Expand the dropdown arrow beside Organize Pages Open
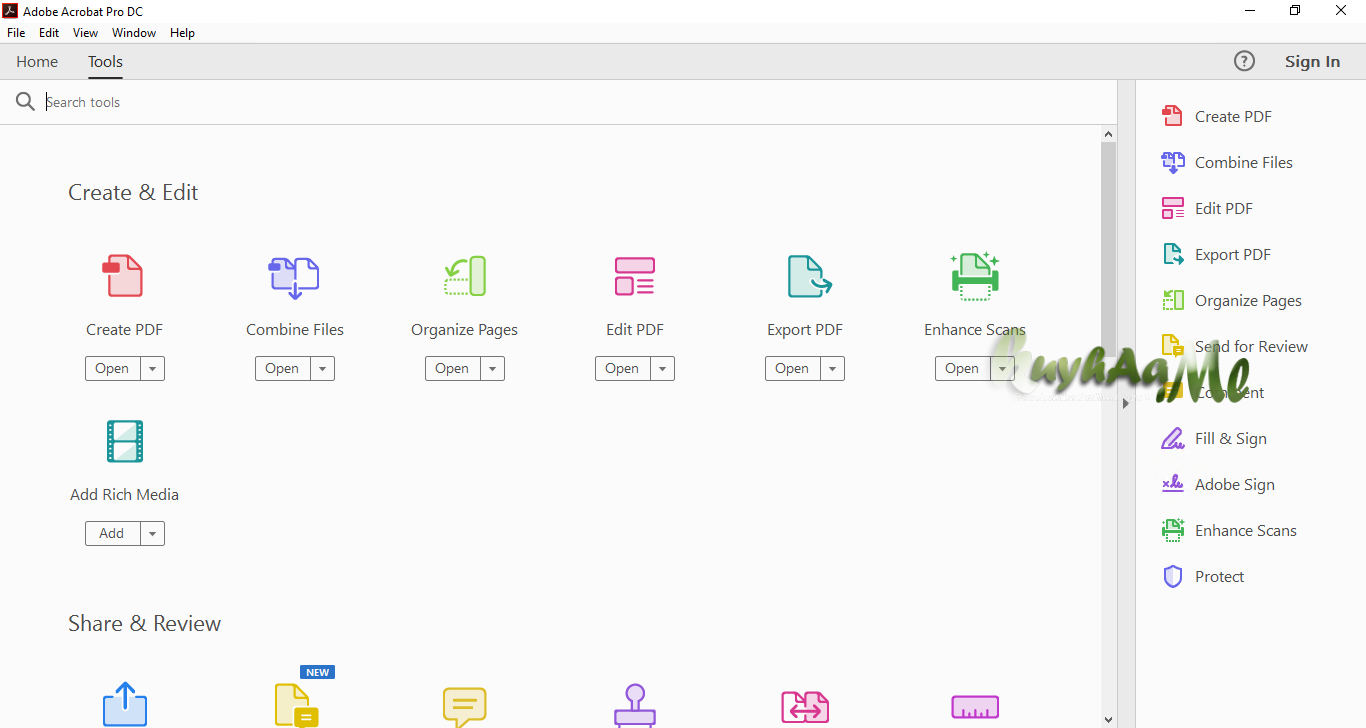The height and width of the screenshot is (728, 1366). coord(492,368)
